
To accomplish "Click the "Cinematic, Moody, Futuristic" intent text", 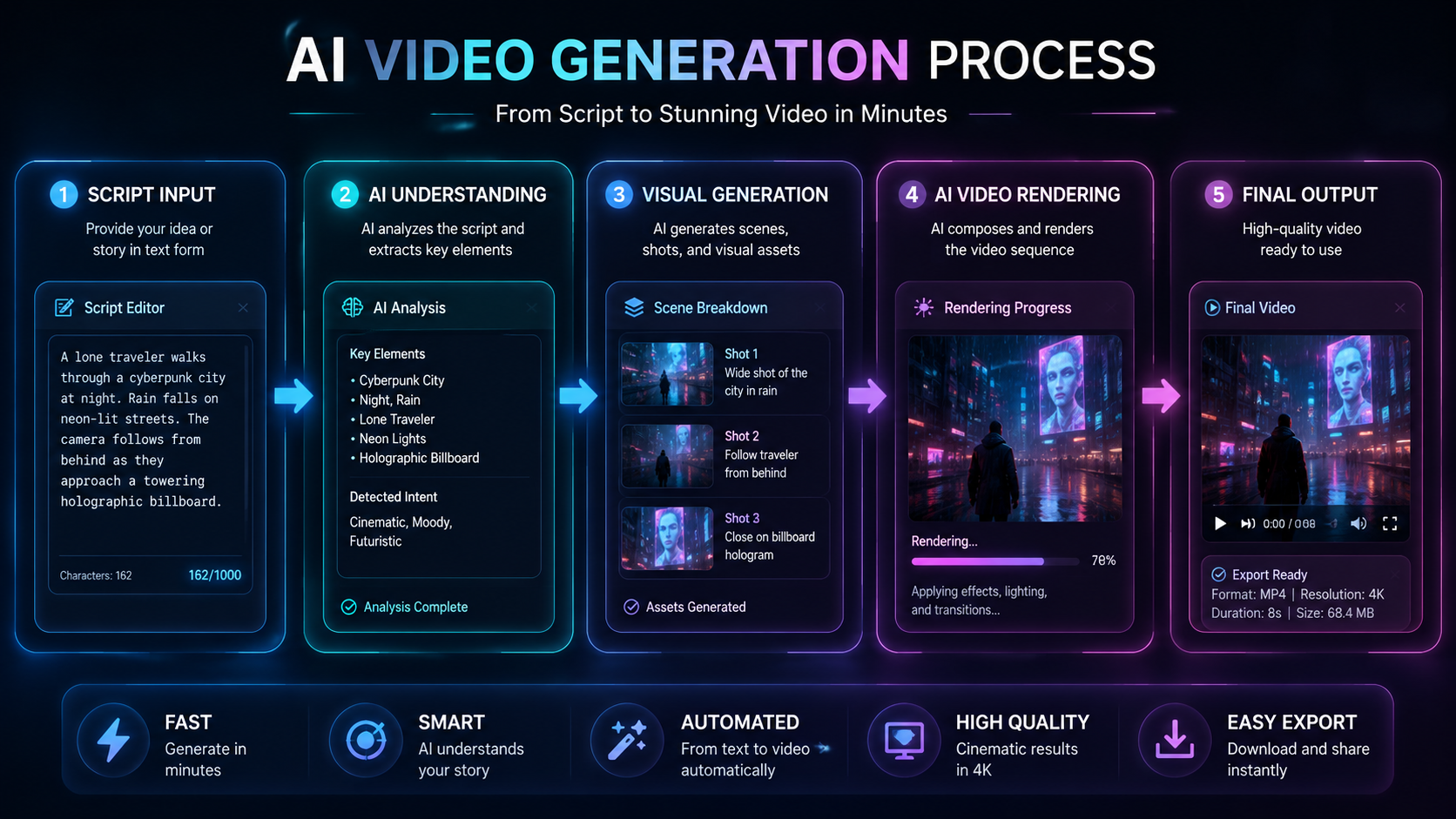I will click(401, 531).
